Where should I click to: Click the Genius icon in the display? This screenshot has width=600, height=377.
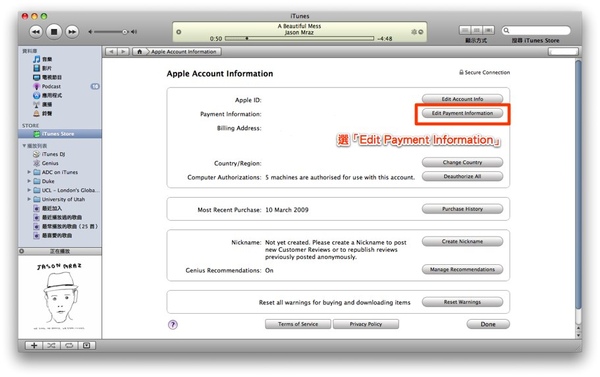[x=414, y=32]
